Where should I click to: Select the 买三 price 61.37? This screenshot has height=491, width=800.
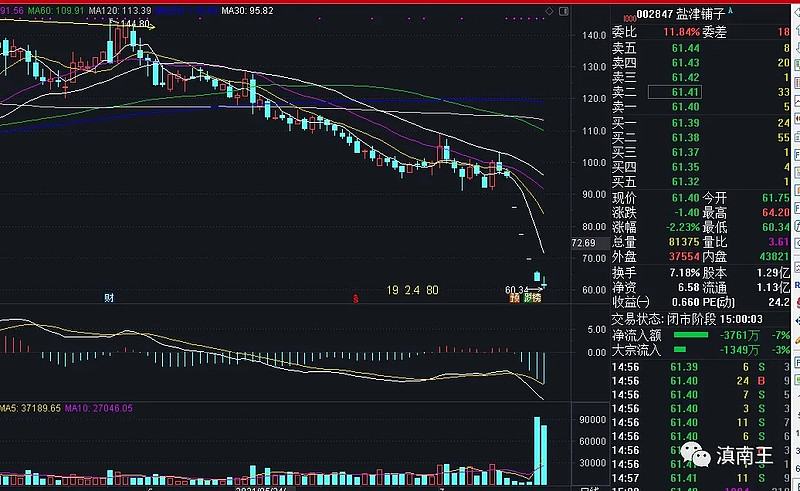coord(685,153)
